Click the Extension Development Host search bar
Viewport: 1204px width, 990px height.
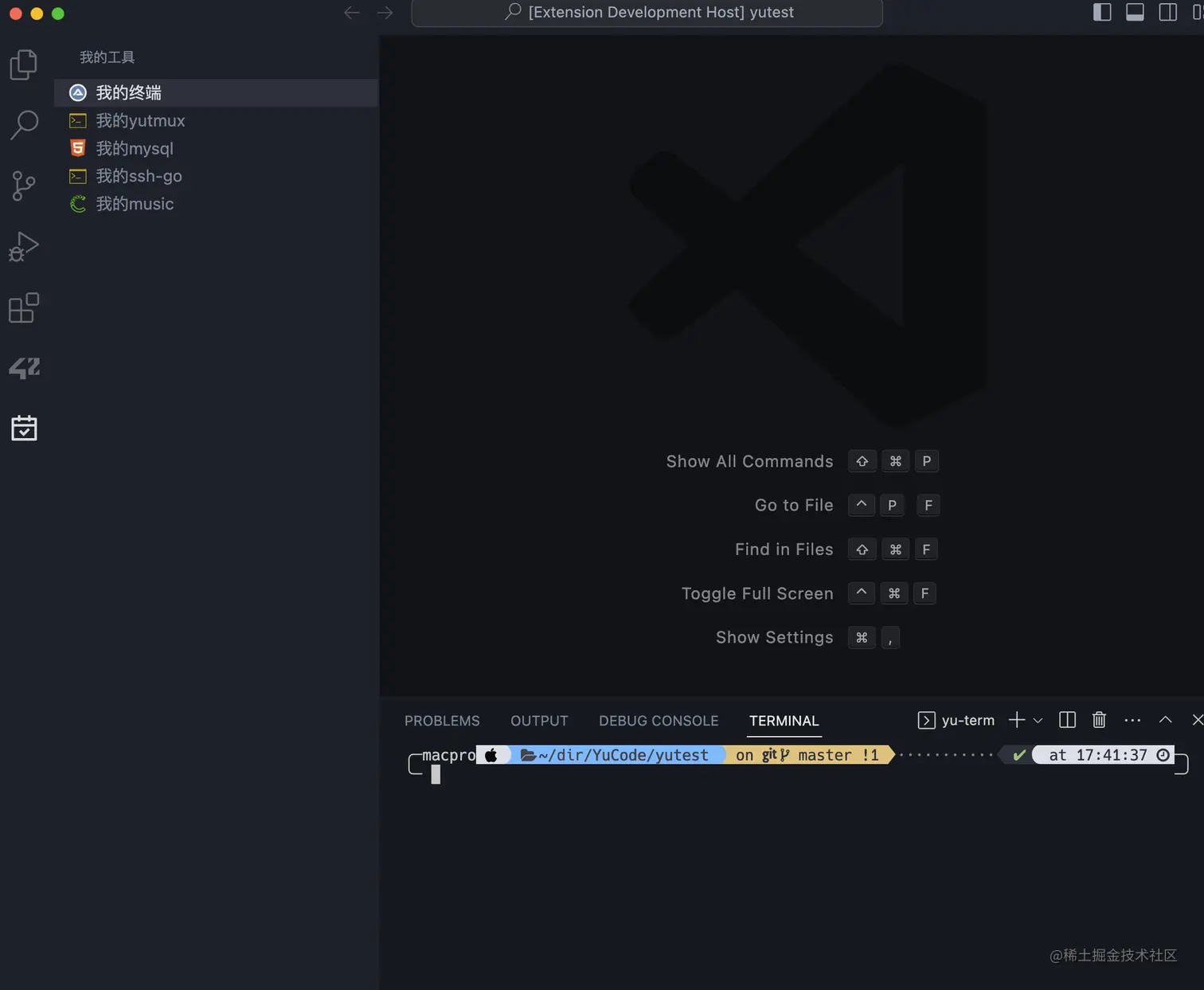[647, 12]
